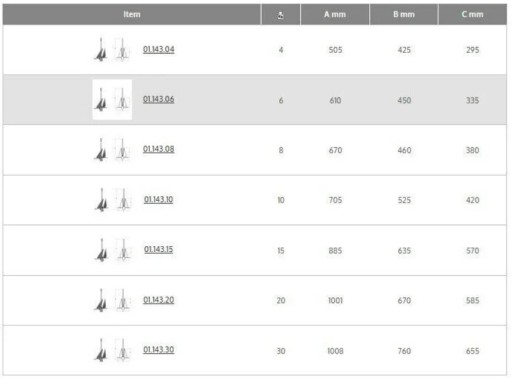Click anchor photo thumbnail for 01.143.08
The height and width of the screenshot is (381, 512).
pos(101,149)
